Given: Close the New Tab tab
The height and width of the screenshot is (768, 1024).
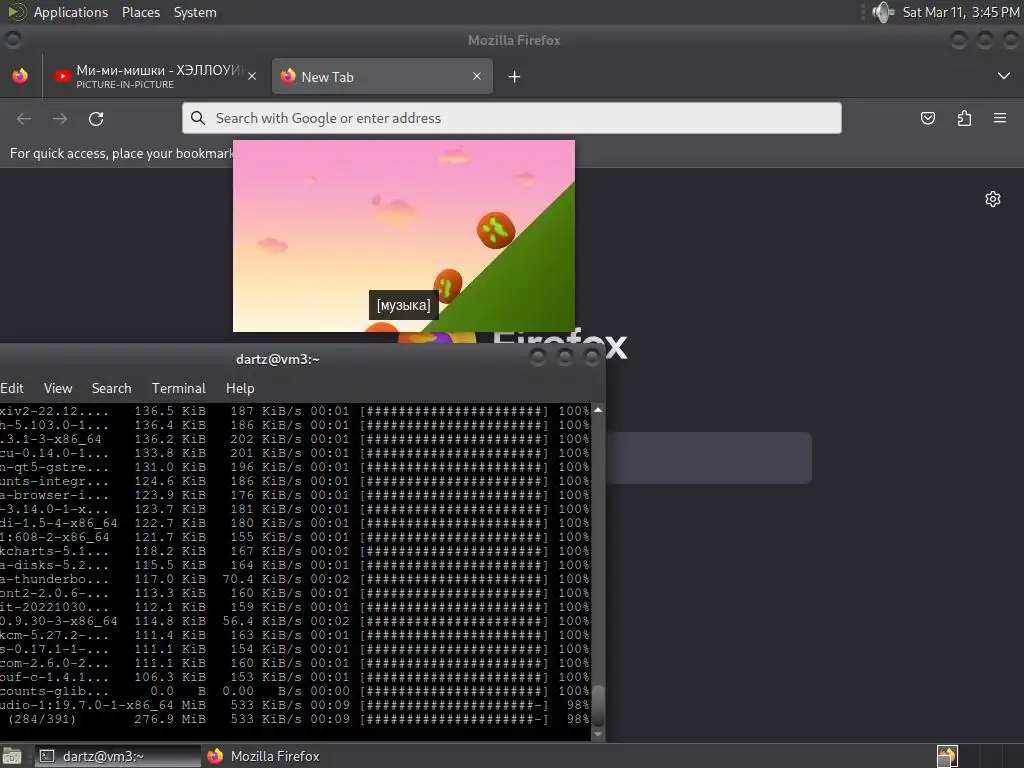Looking at the screenshot, I should (x=477, y=76).
